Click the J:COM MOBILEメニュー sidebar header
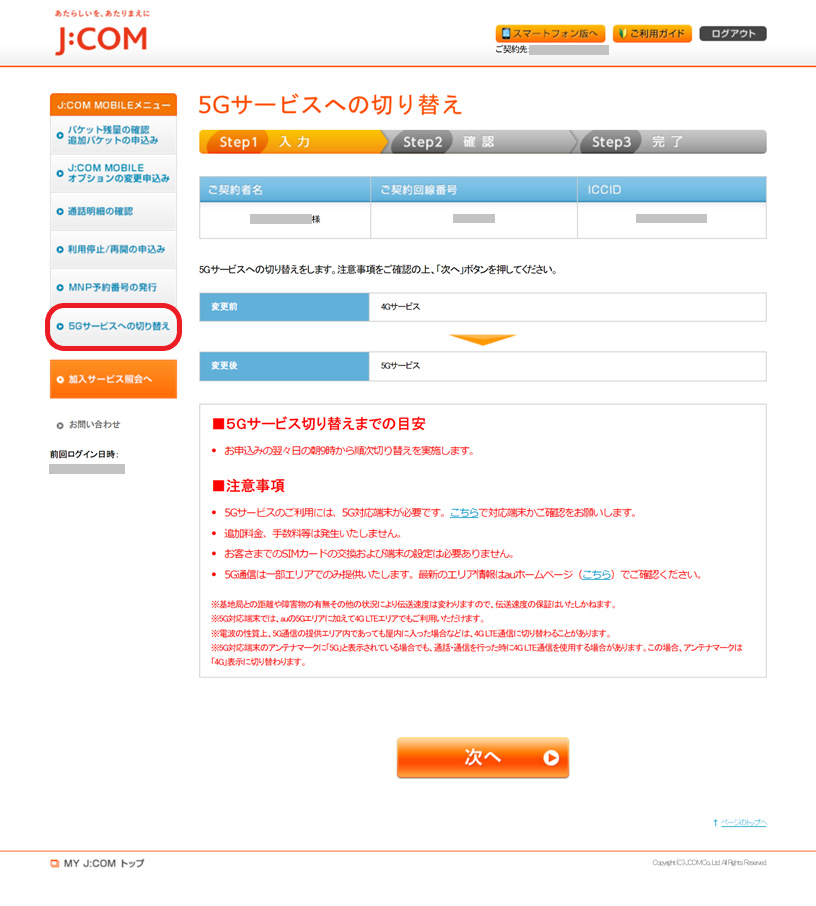The image size is (816, 906). click(x=113, y=105)
